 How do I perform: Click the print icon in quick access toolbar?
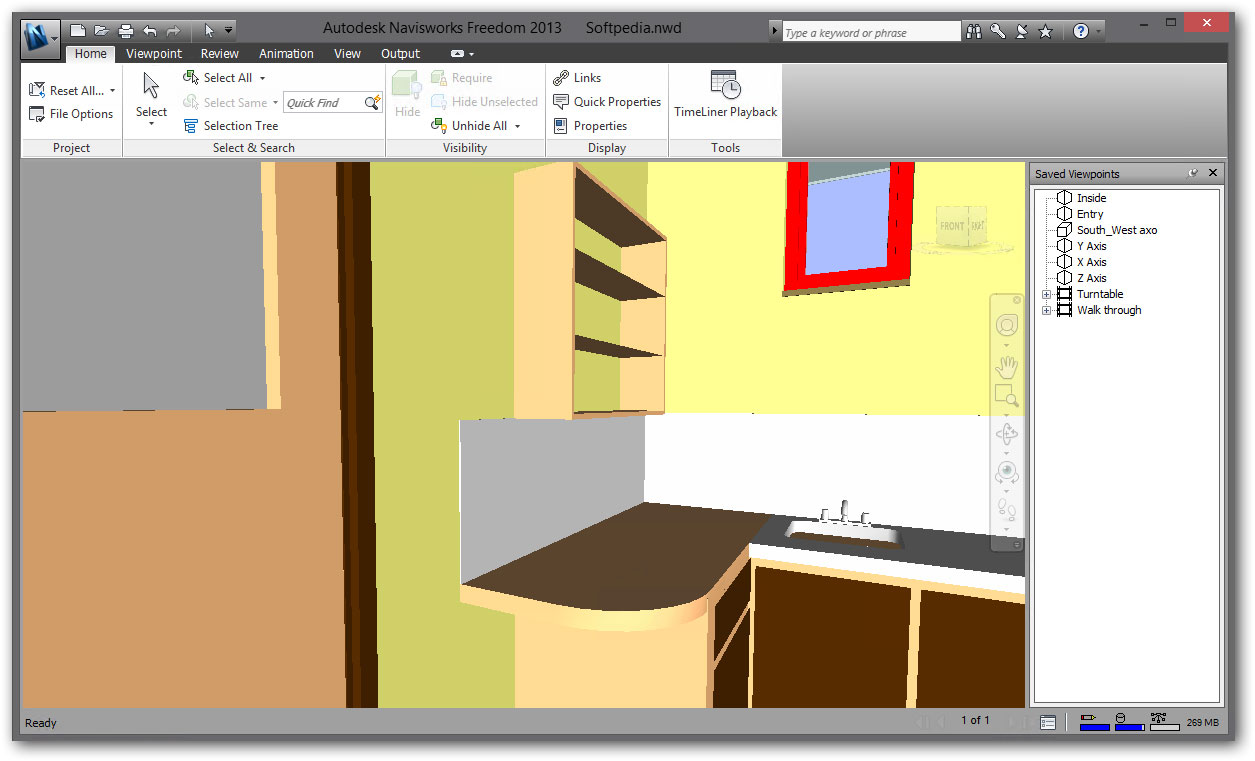click(x=126, y=31)
